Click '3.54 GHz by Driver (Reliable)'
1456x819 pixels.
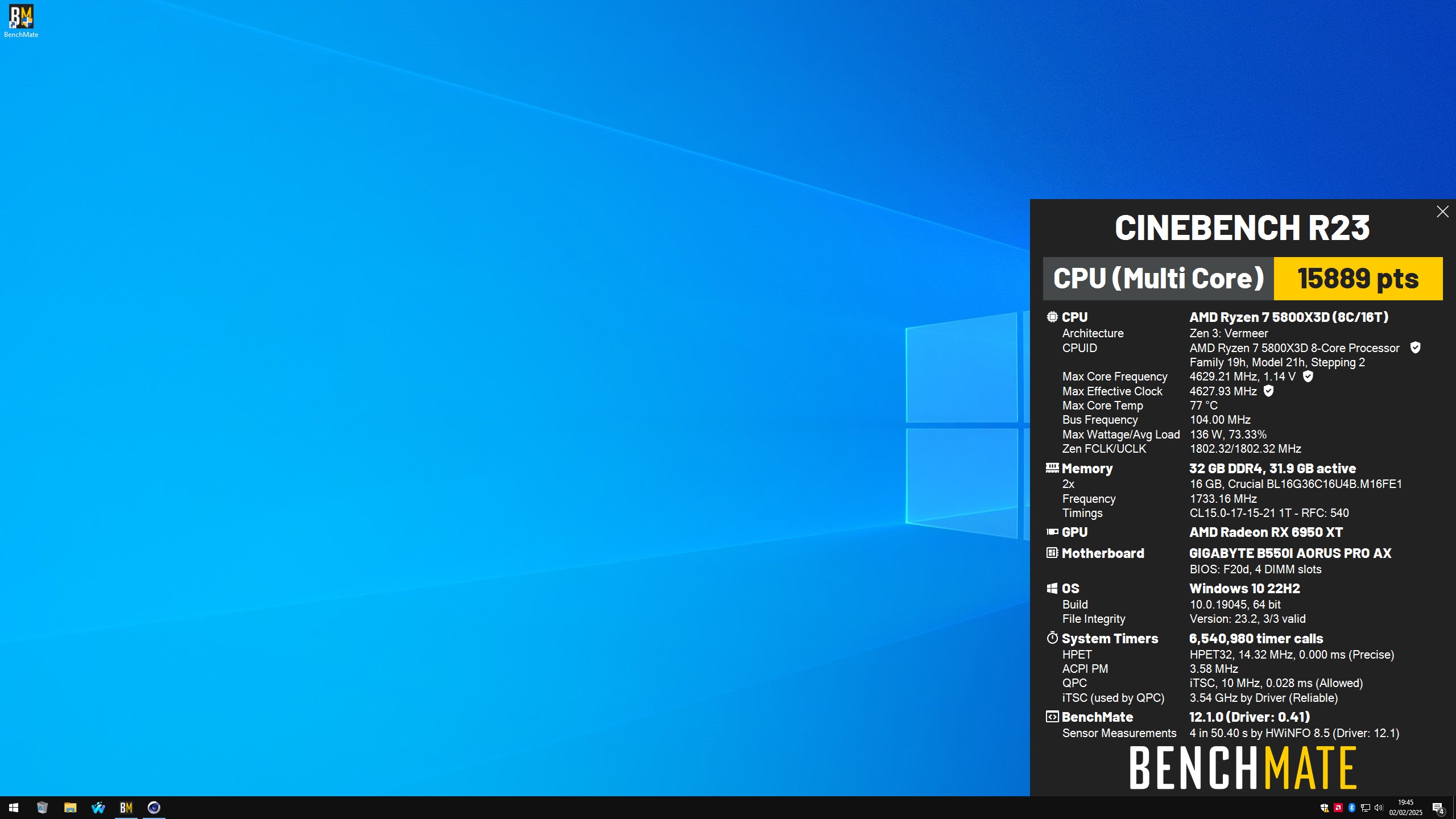coord(1263,698)
